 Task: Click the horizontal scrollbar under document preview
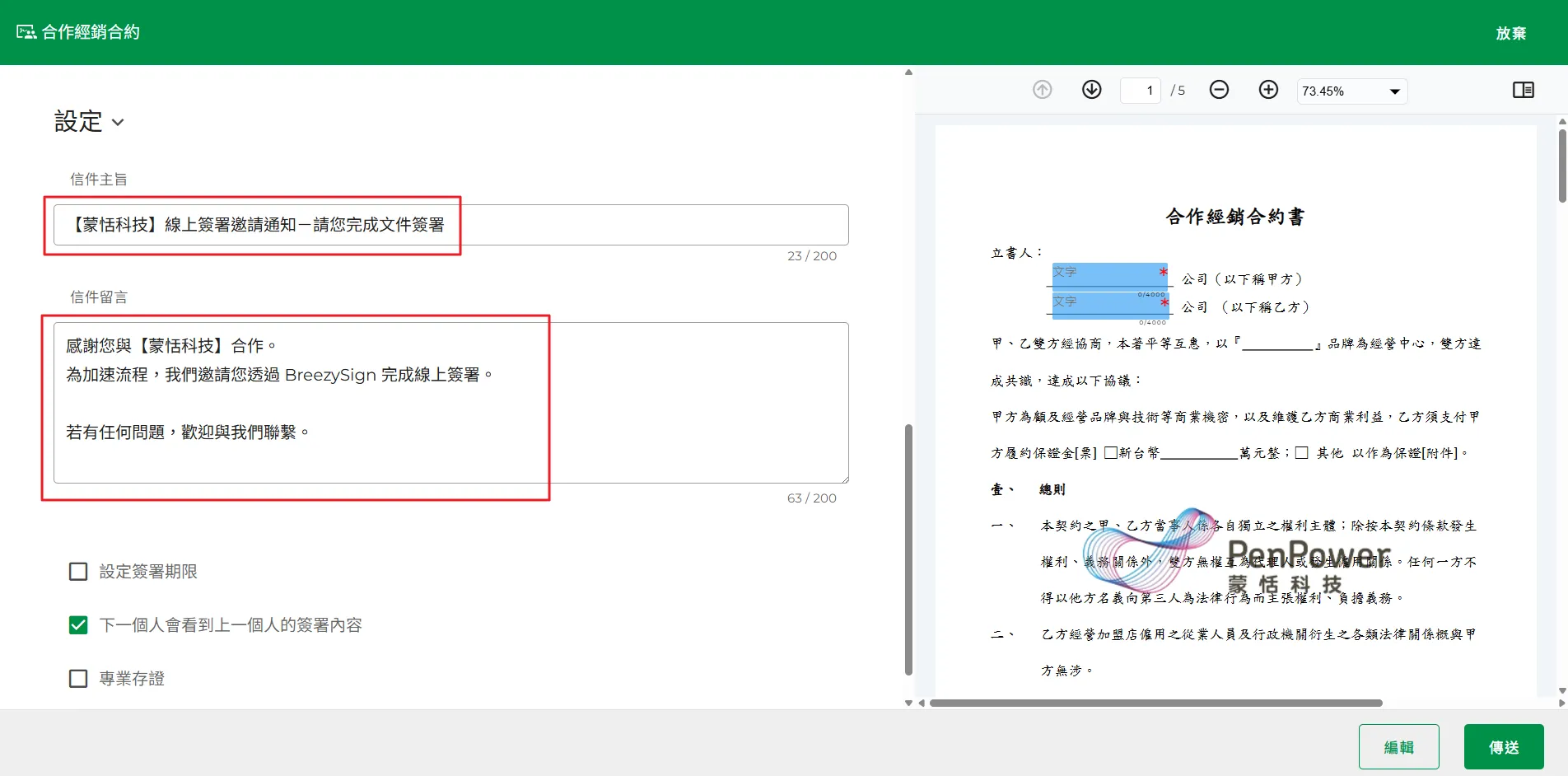(1155, 703)
